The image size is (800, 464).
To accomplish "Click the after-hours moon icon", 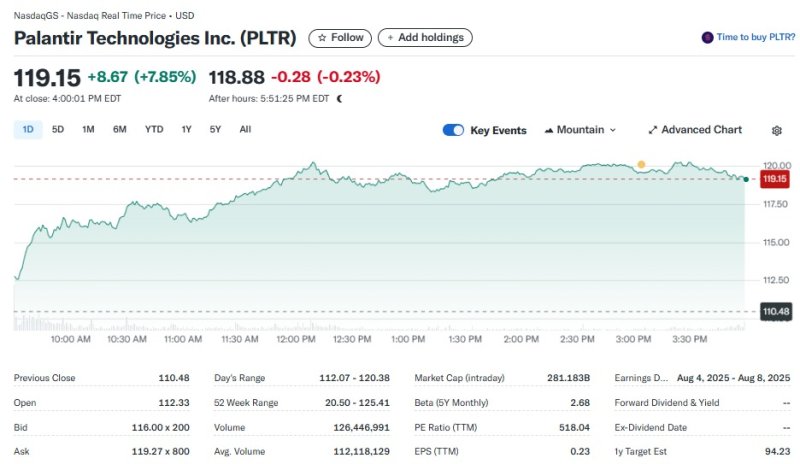I will [x=340, y=98].
